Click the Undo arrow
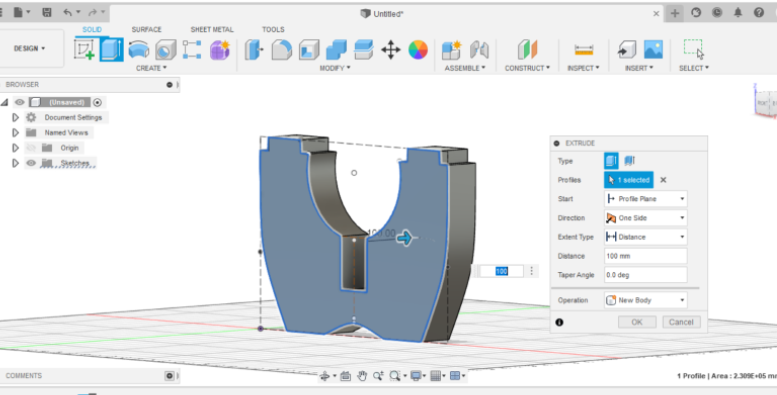777x395 pixels. point(67,13)
